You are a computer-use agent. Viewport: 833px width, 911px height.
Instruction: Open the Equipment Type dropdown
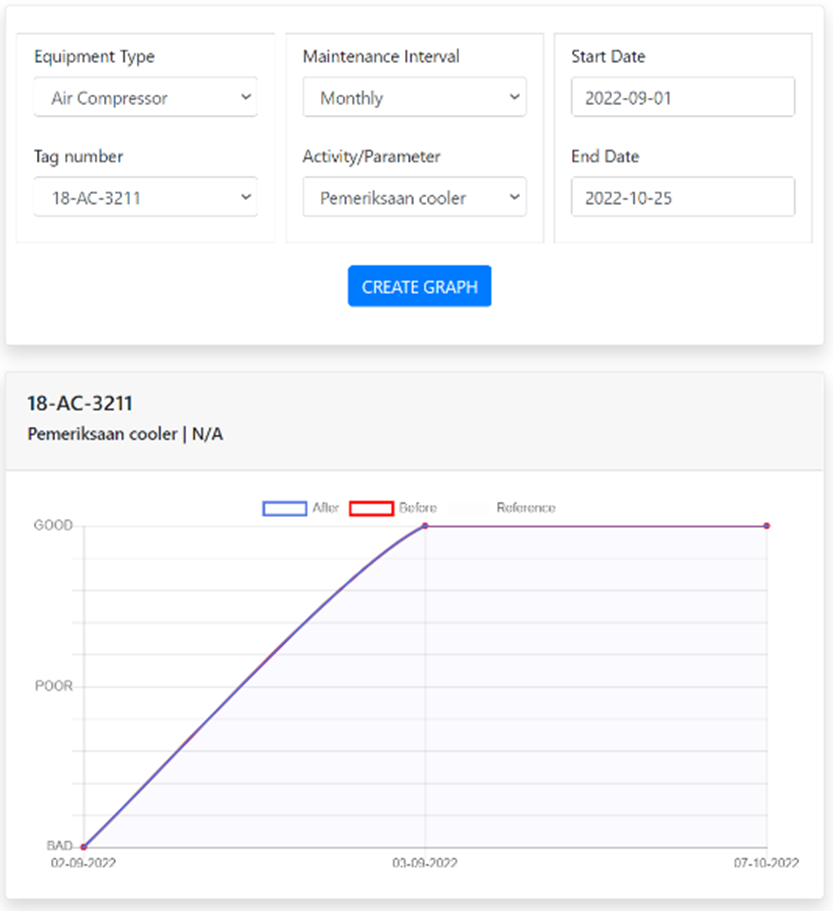tap(145, 98)
